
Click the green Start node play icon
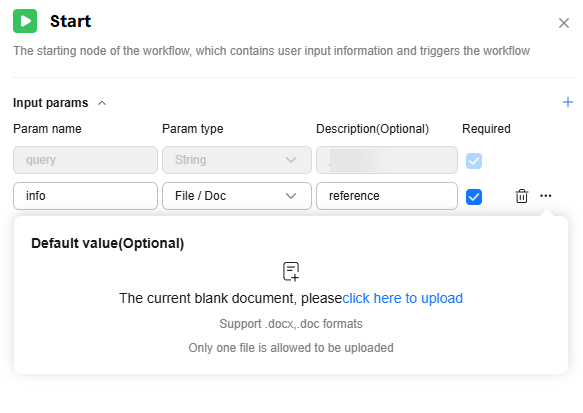click(x=25, y=21)
